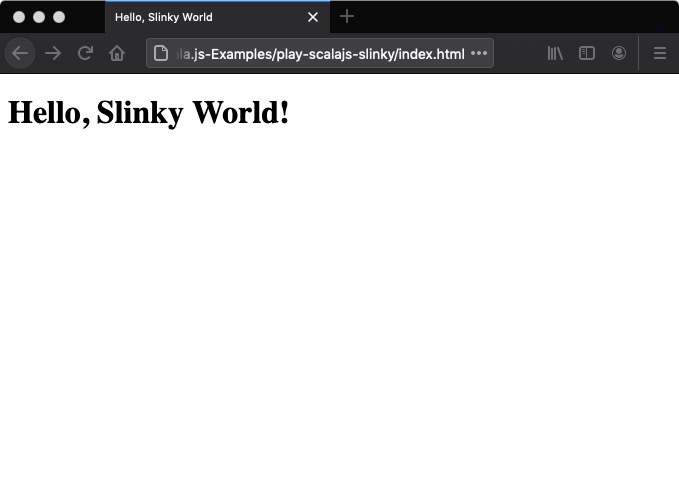Screen dimensions: 679x479
Task: Open a new tab with plus button
Action: 347,17
